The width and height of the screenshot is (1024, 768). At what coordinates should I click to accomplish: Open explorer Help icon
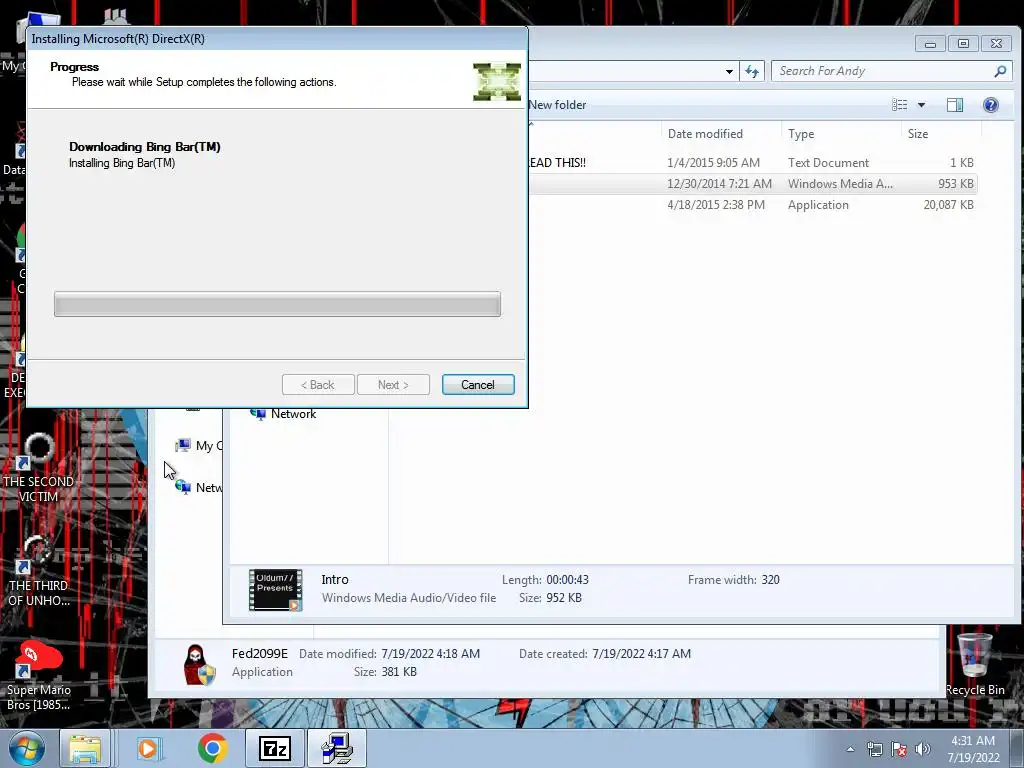991,105
